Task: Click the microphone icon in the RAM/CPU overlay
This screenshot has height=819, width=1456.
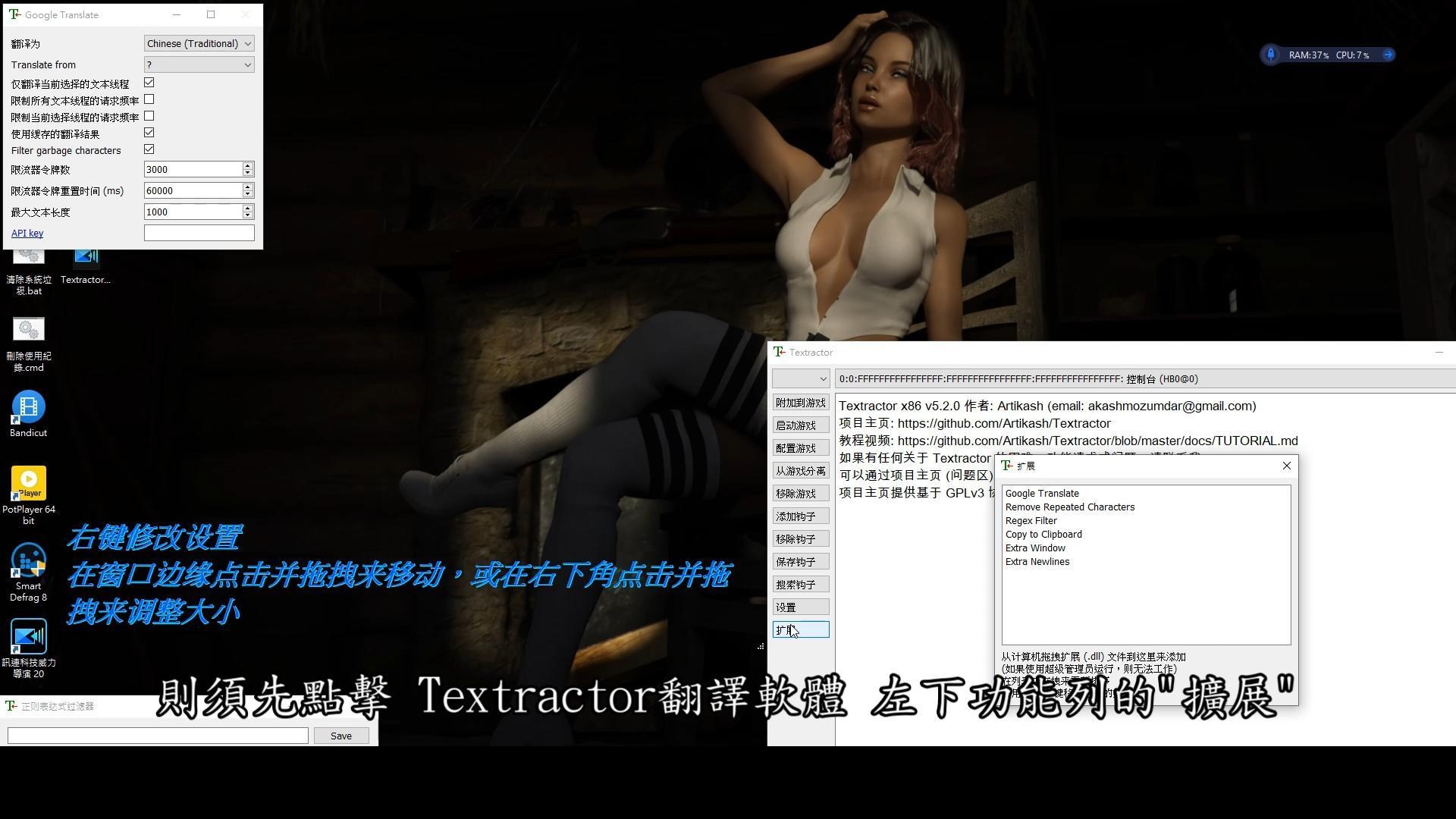Action: (x=1270, y=55)
